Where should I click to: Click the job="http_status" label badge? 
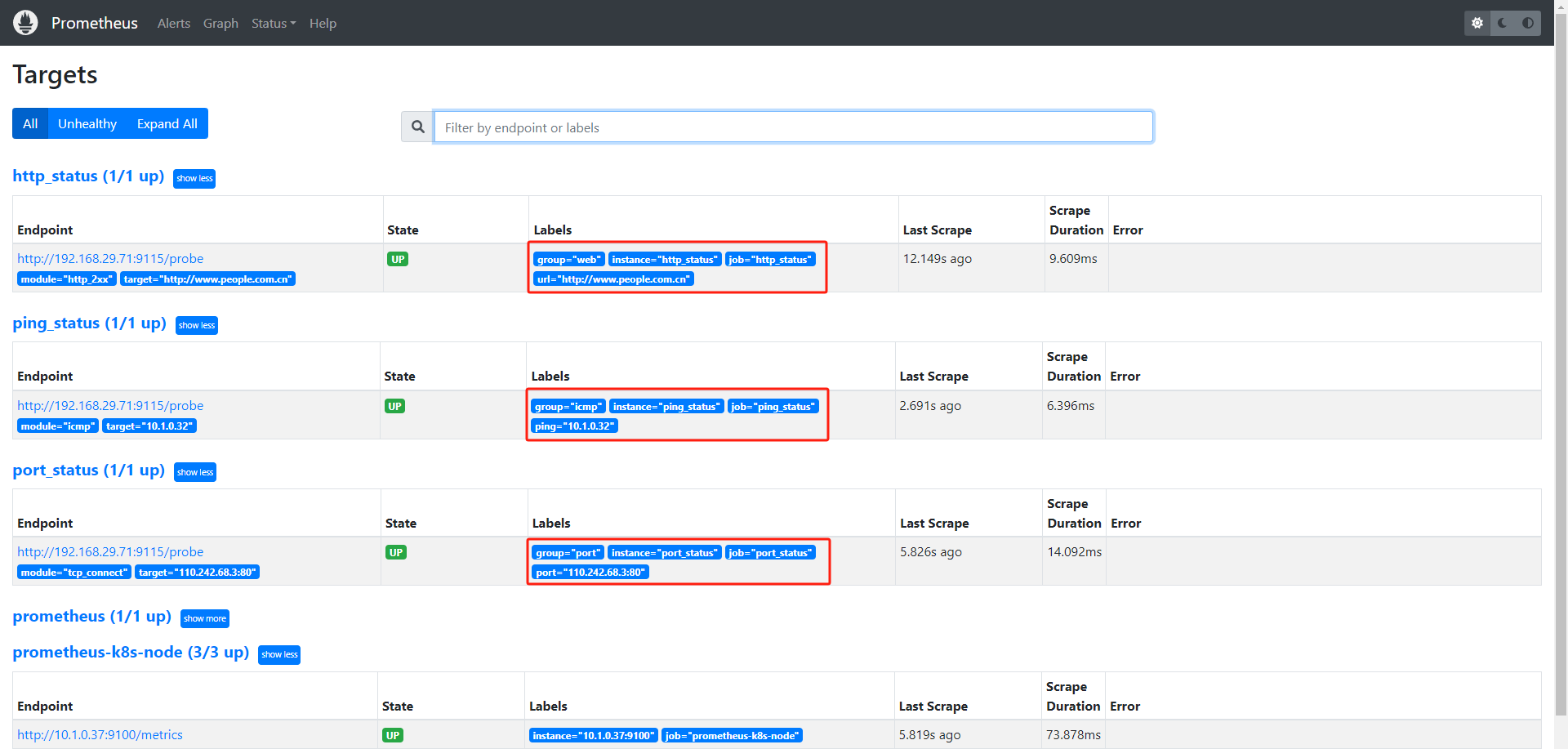(x=770, y=260)
